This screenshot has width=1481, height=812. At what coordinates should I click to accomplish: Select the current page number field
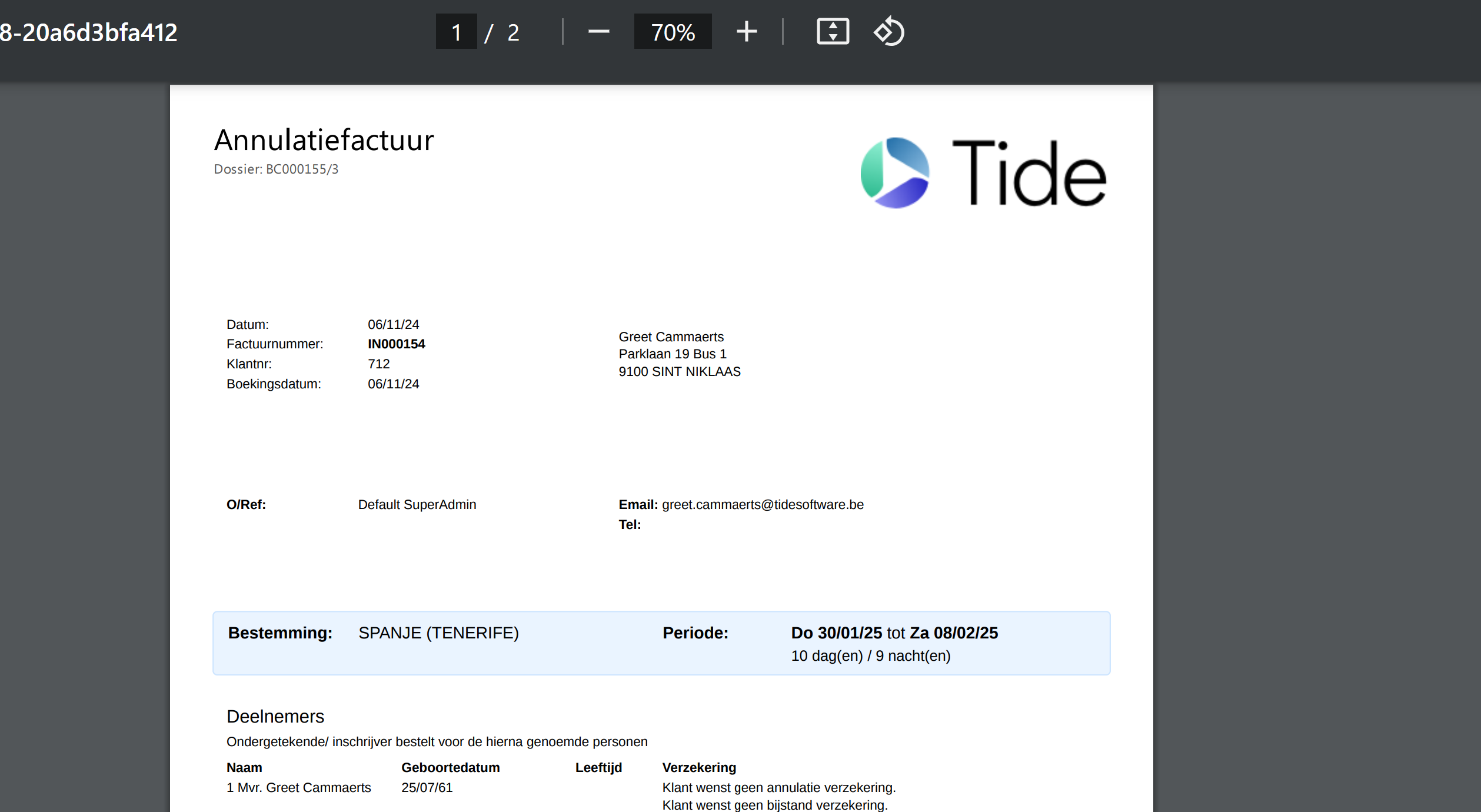pyautogui.click(x=456, y=32)
